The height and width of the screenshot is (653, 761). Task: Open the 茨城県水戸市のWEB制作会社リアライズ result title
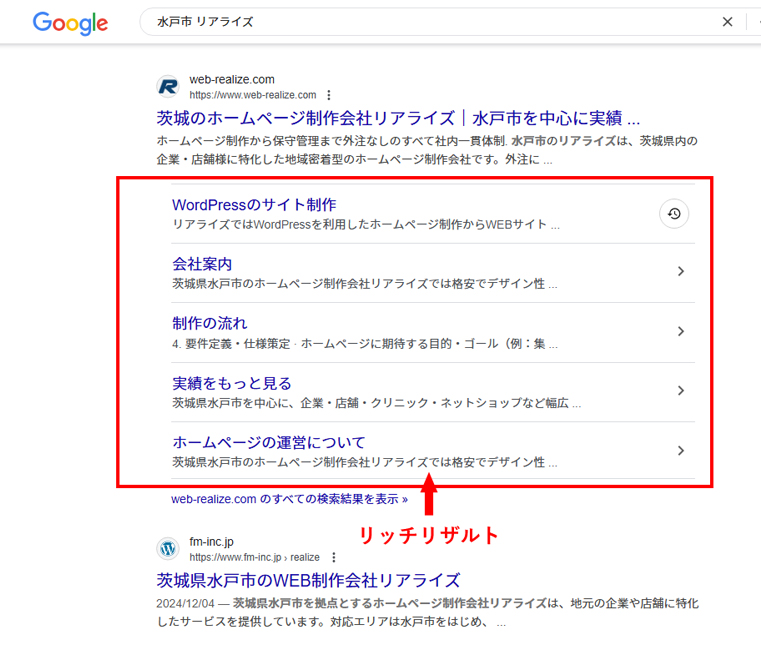(308, 580)
